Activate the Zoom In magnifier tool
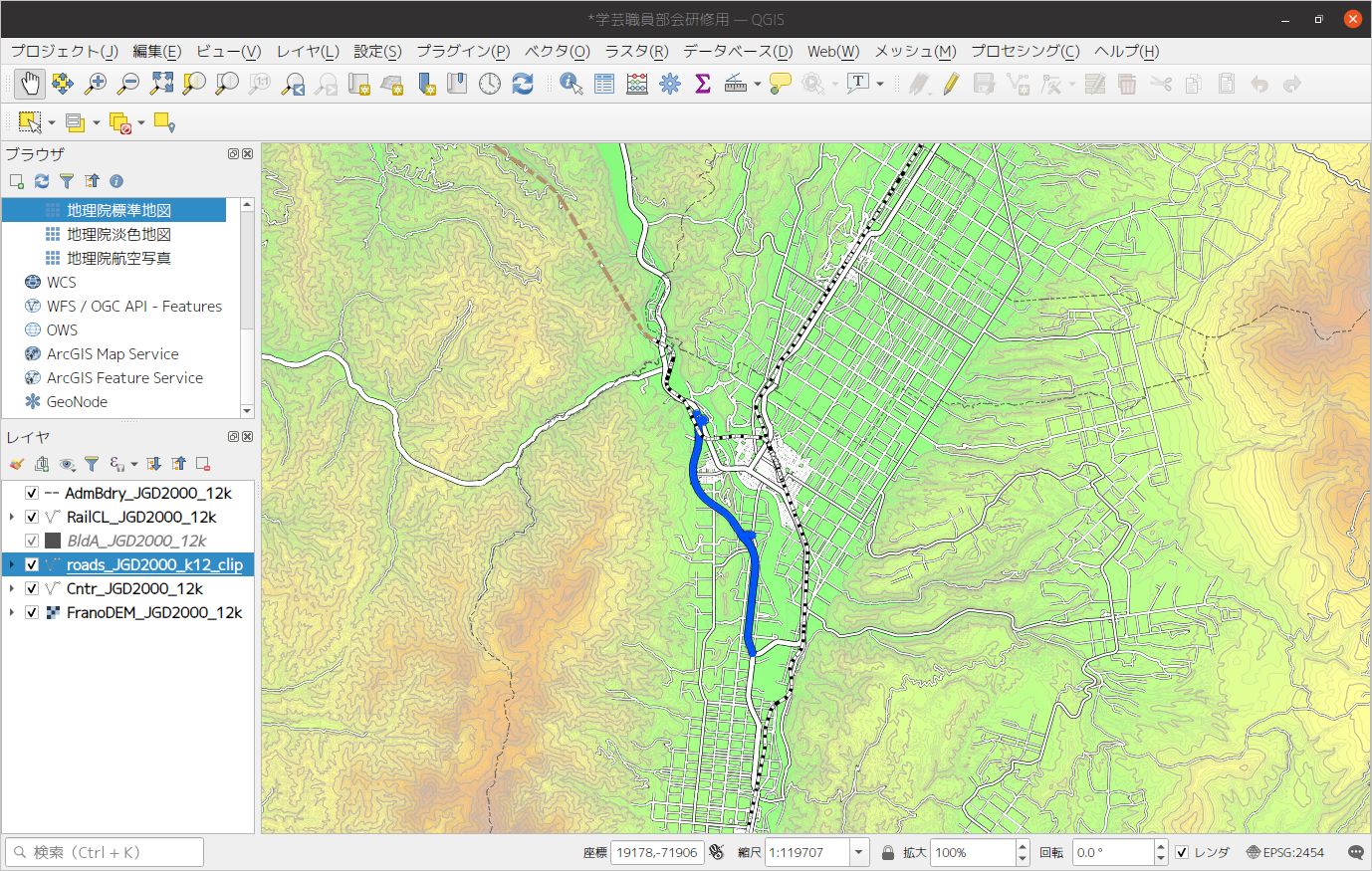Viewport: 1372px width, 871px height. pyautogui.click(x=96, y=85)
